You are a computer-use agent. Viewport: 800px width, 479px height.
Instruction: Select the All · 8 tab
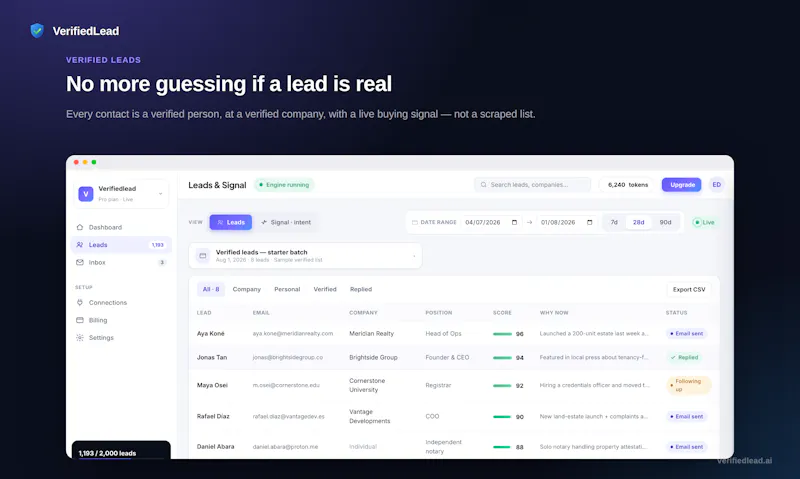[x=211, y=289]
